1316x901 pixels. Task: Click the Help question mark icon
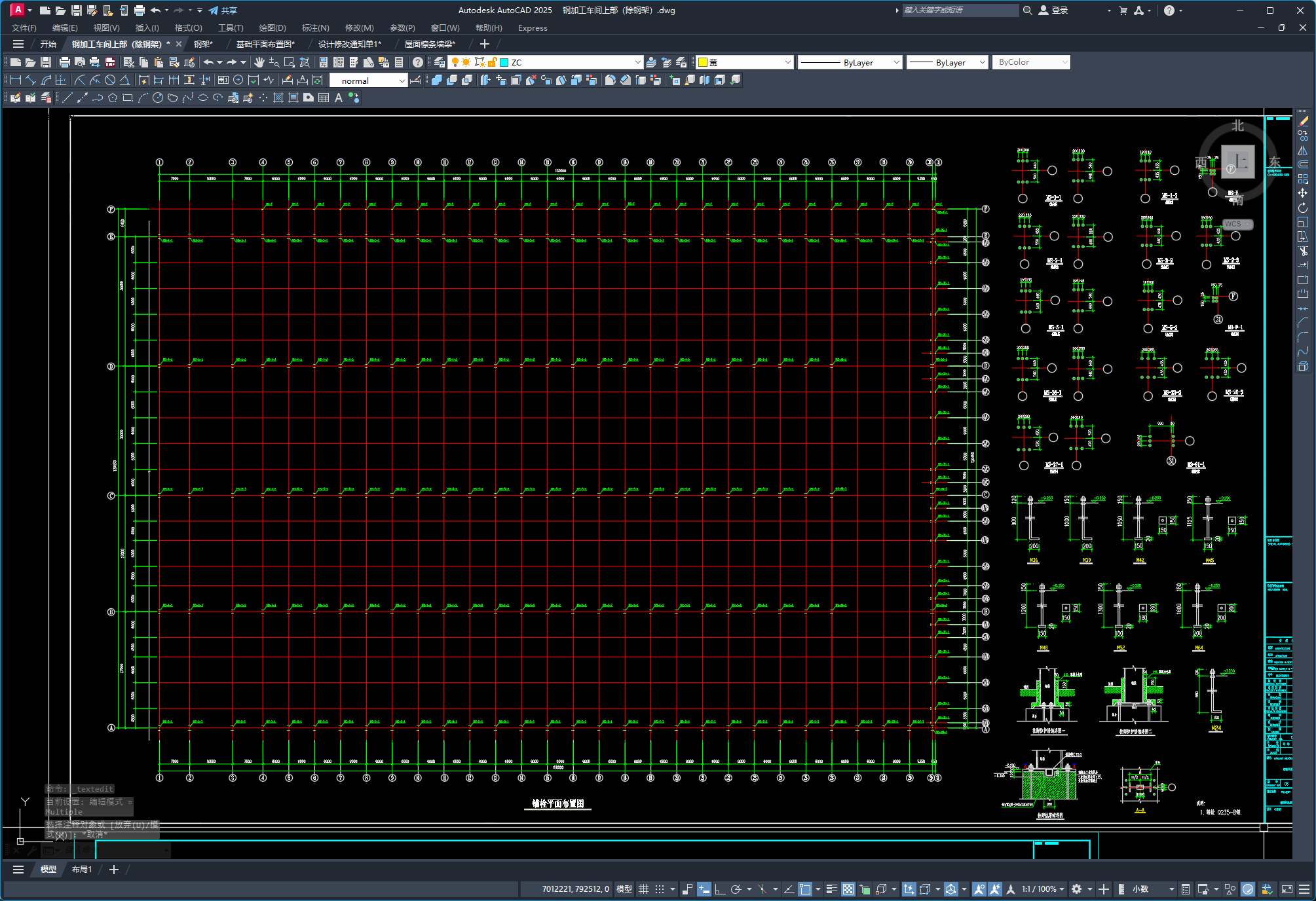(418, 62)
